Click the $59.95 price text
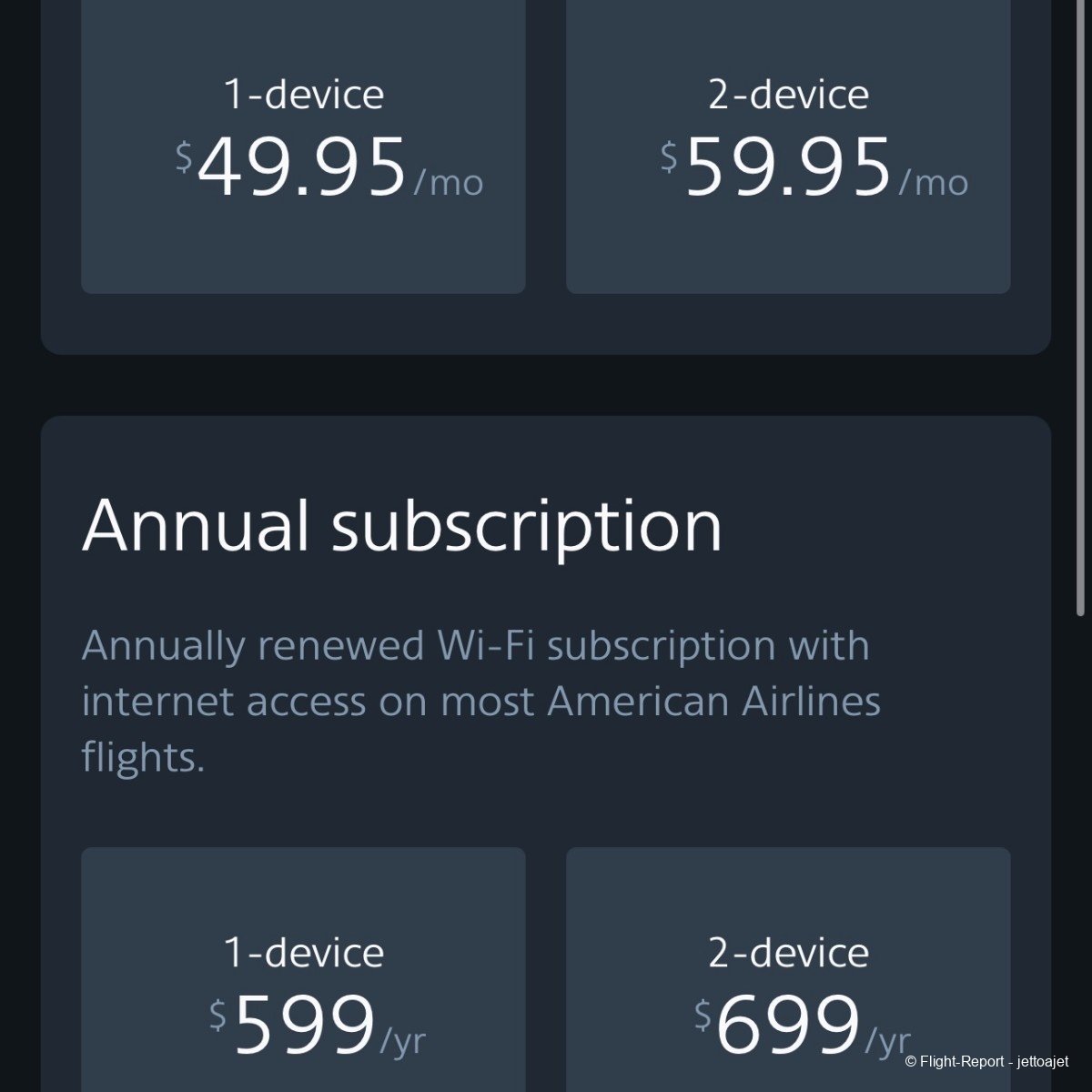The width and height of the screenshot is (1092, 1092). (x=776, y=167)
